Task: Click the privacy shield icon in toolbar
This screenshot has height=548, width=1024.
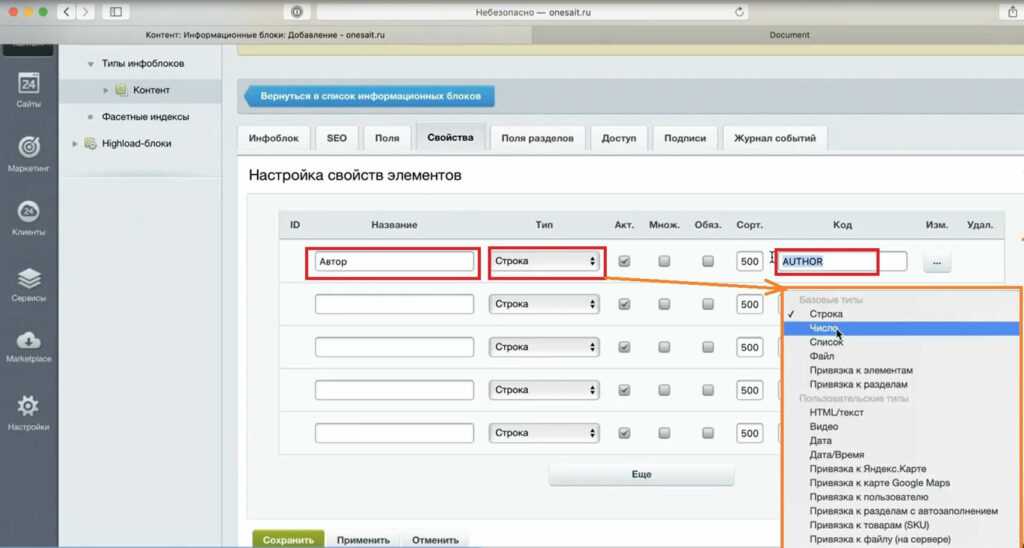Action: point(297,12)
